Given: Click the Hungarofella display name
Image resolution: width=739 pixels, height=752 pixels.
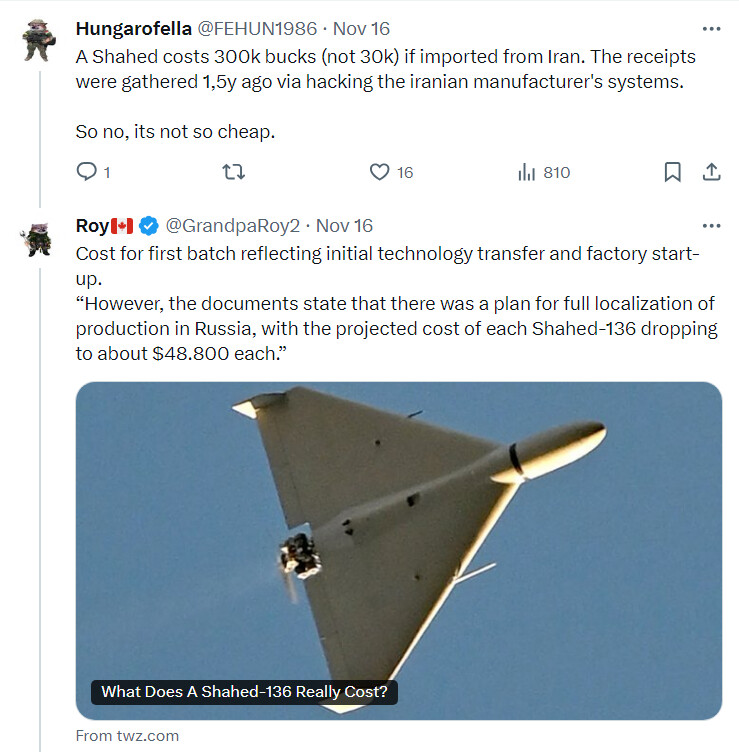Looking at the screenshot, I should coord(134,29).
